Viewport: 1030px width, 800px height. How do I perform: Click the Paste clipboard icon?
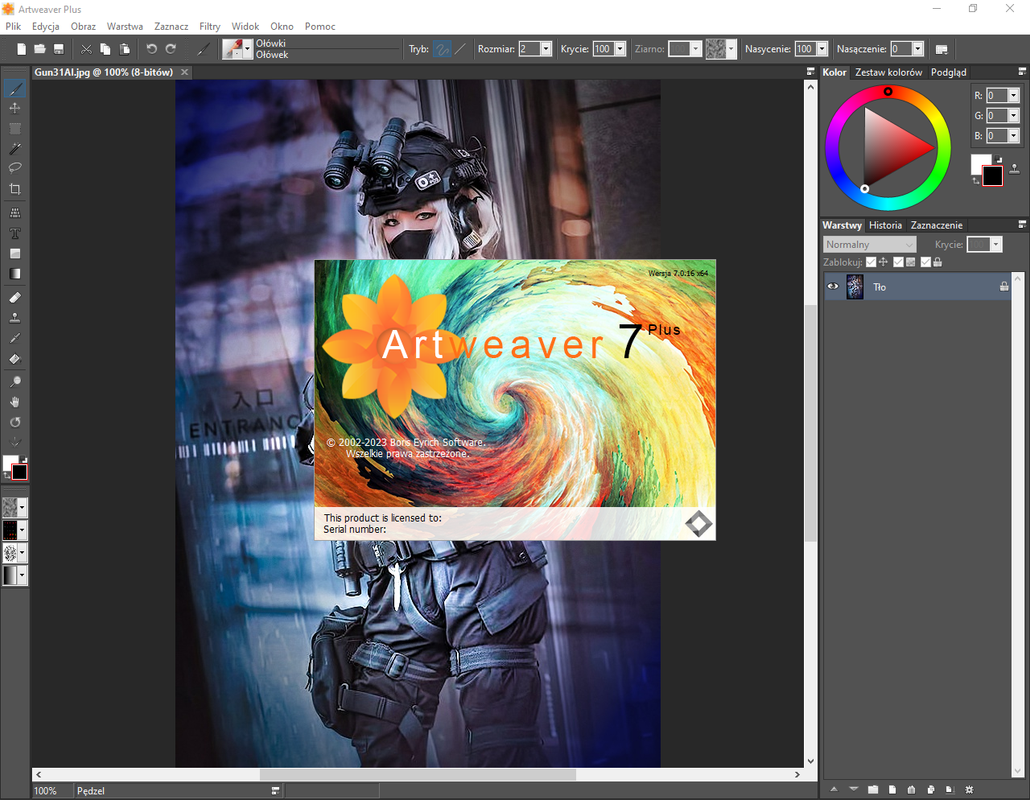pos(124,49)
